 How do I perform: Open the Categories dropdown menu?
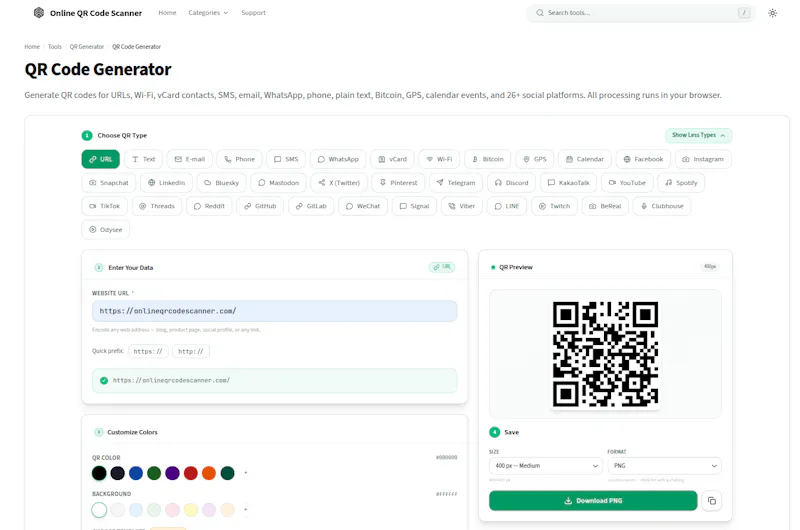[x=208, y=13]
